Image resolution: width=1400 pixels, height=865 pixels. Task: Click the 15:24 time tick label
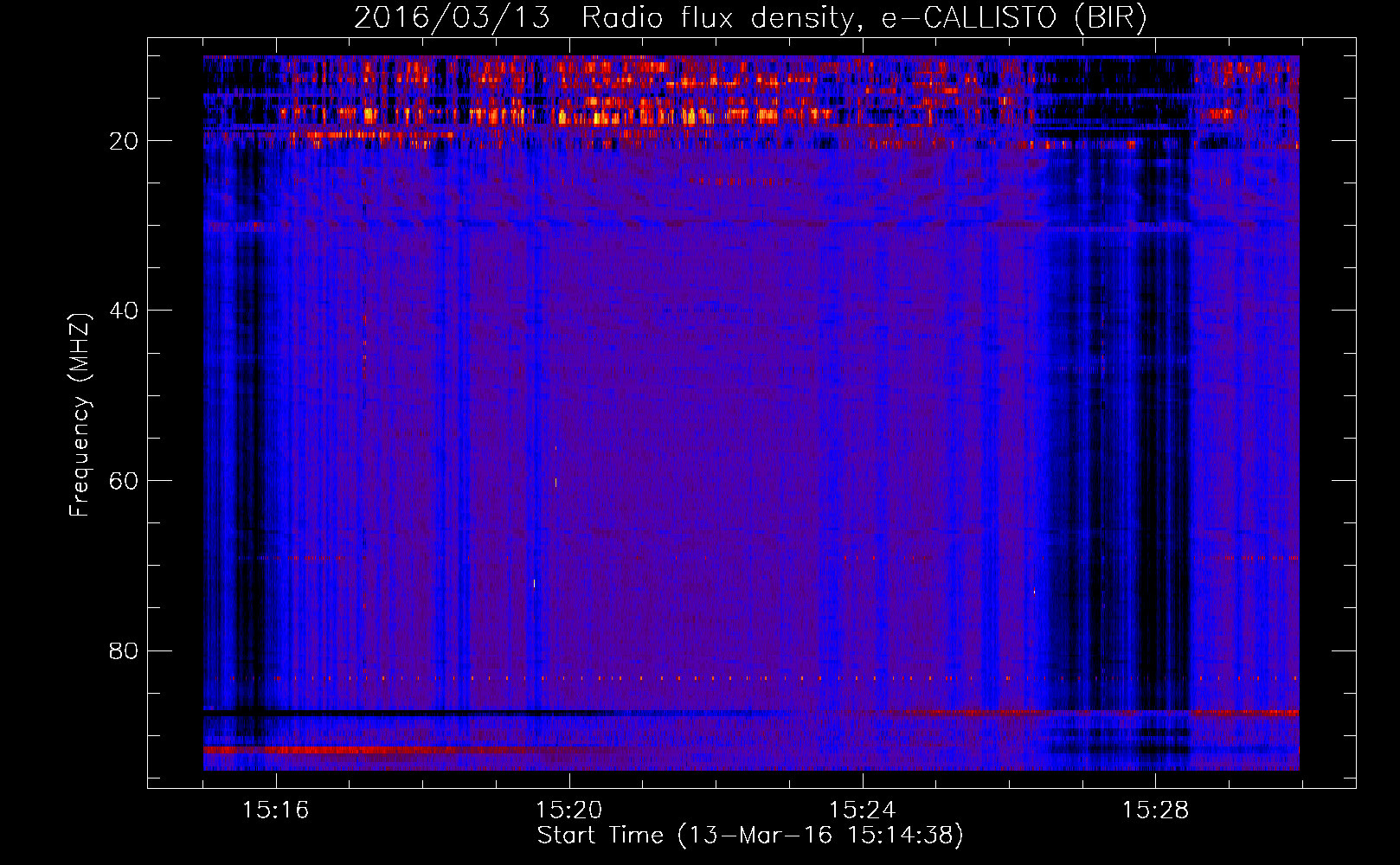862,811
